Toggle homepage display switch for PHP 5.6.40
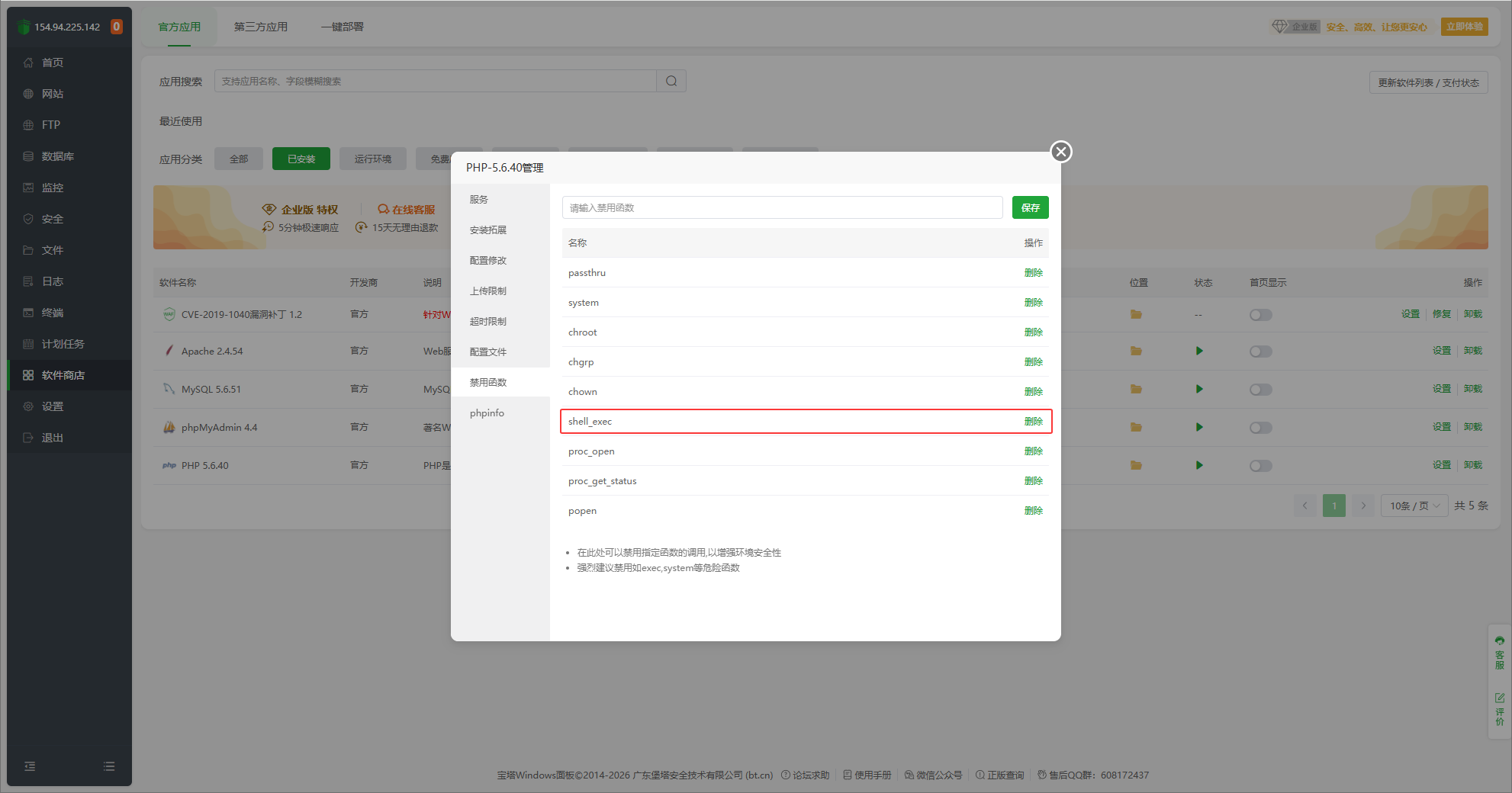This screenshot has width=1512, height=793. [x=1260, y=466]
